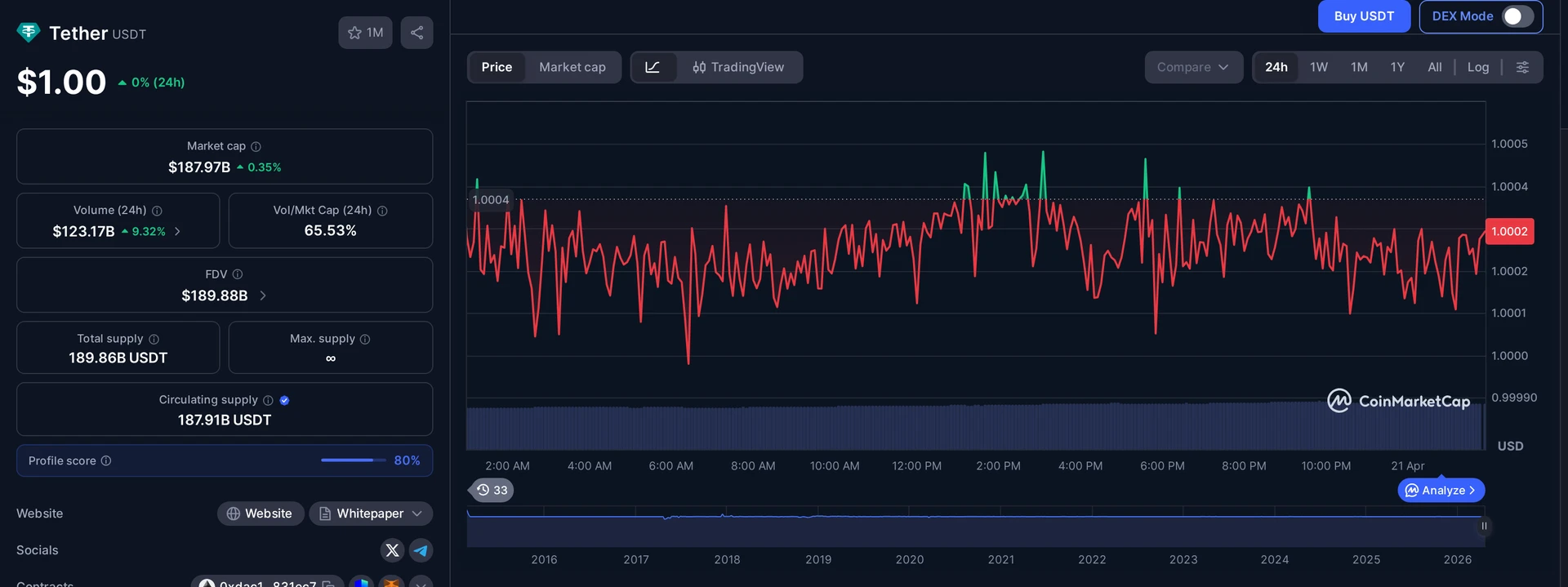Click the Analyze button under chart
This screenshot has width=1568, height=587.
tap(1441, 490)
